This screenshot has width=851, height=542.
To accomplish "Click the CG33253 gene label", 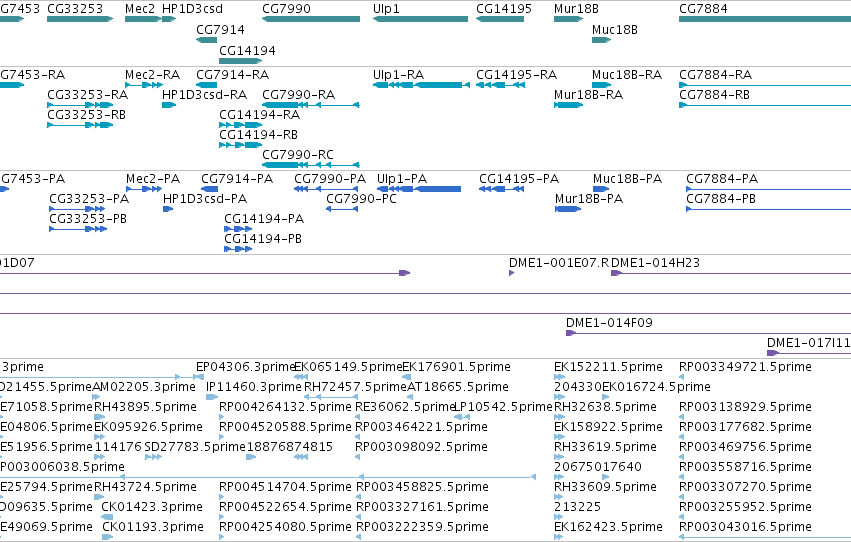I will 75,9.
